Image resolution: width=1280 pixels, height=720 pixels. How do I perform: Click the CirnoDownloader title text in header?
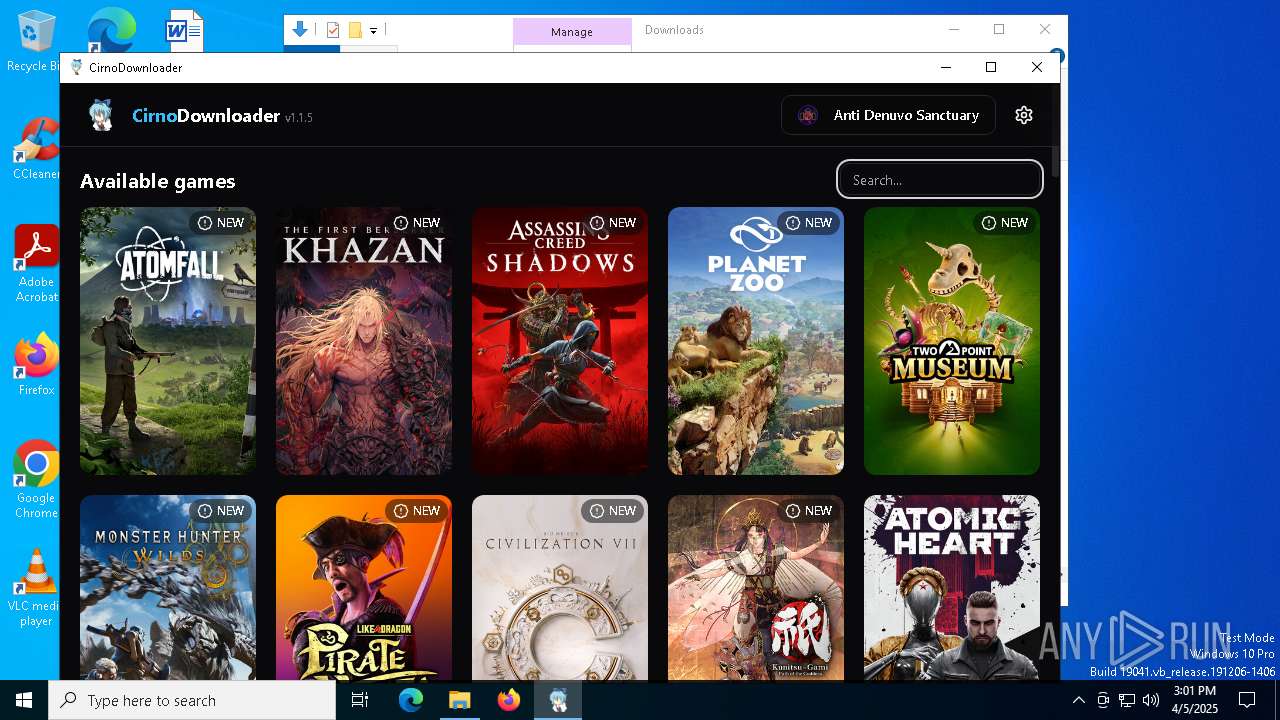[x=206, y=116]
